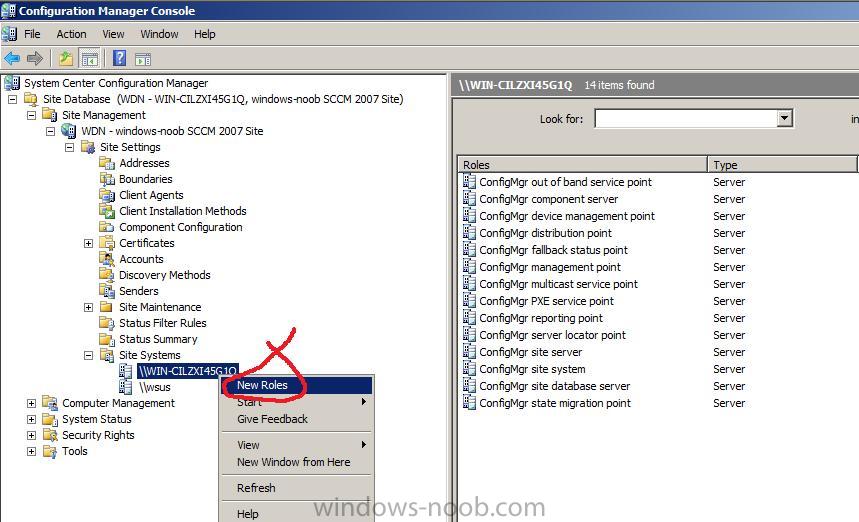Click the Client Agents icon
Viewport: 859px width, 522px height.
click(107, 195)
